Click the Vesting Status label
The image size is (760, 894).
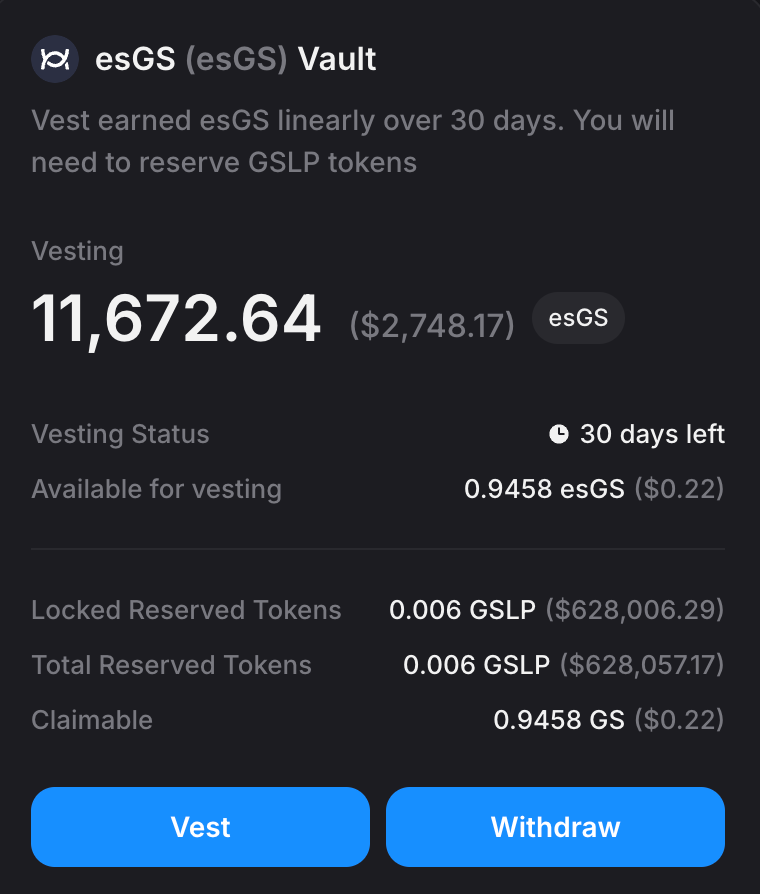pyautogui.click(x=121, y=435)
